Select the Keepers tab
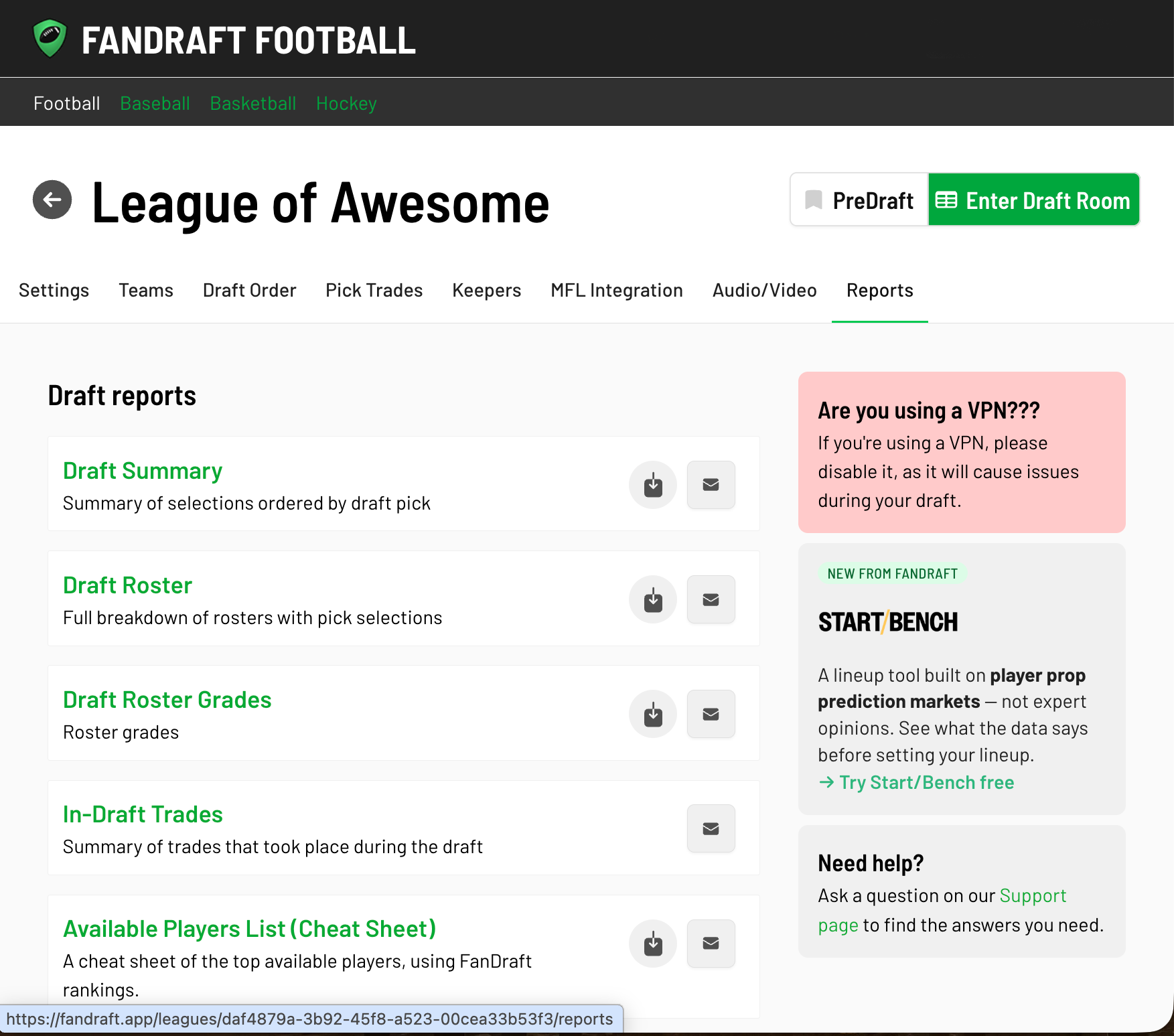1174x1036 pixels. (x=487, y=291)
